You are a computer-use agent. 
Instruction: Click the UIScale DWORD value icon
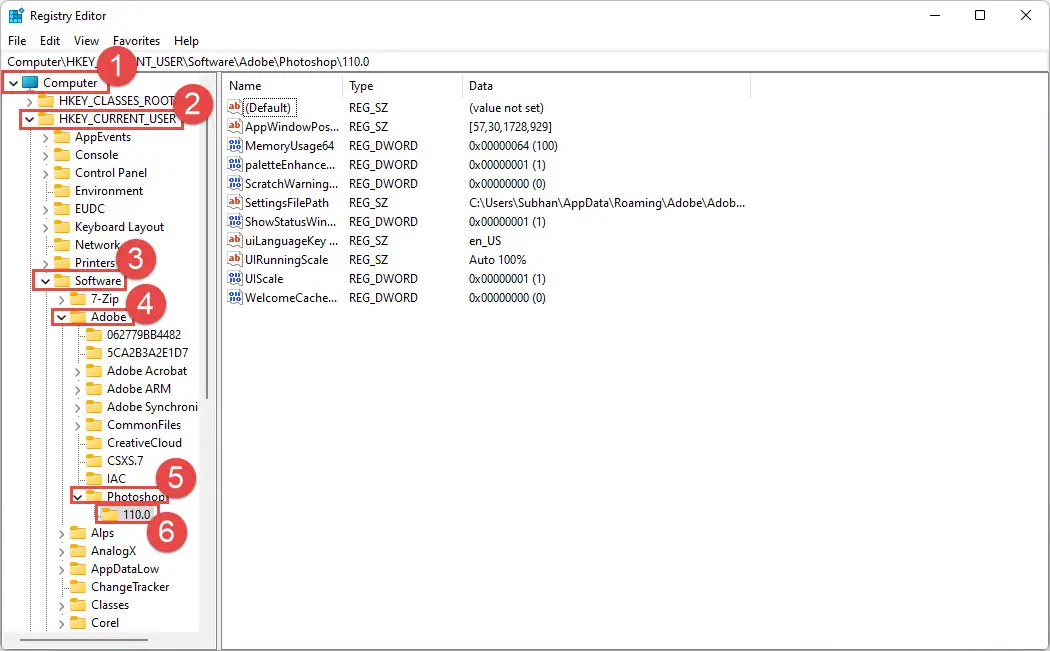(234, 278)
